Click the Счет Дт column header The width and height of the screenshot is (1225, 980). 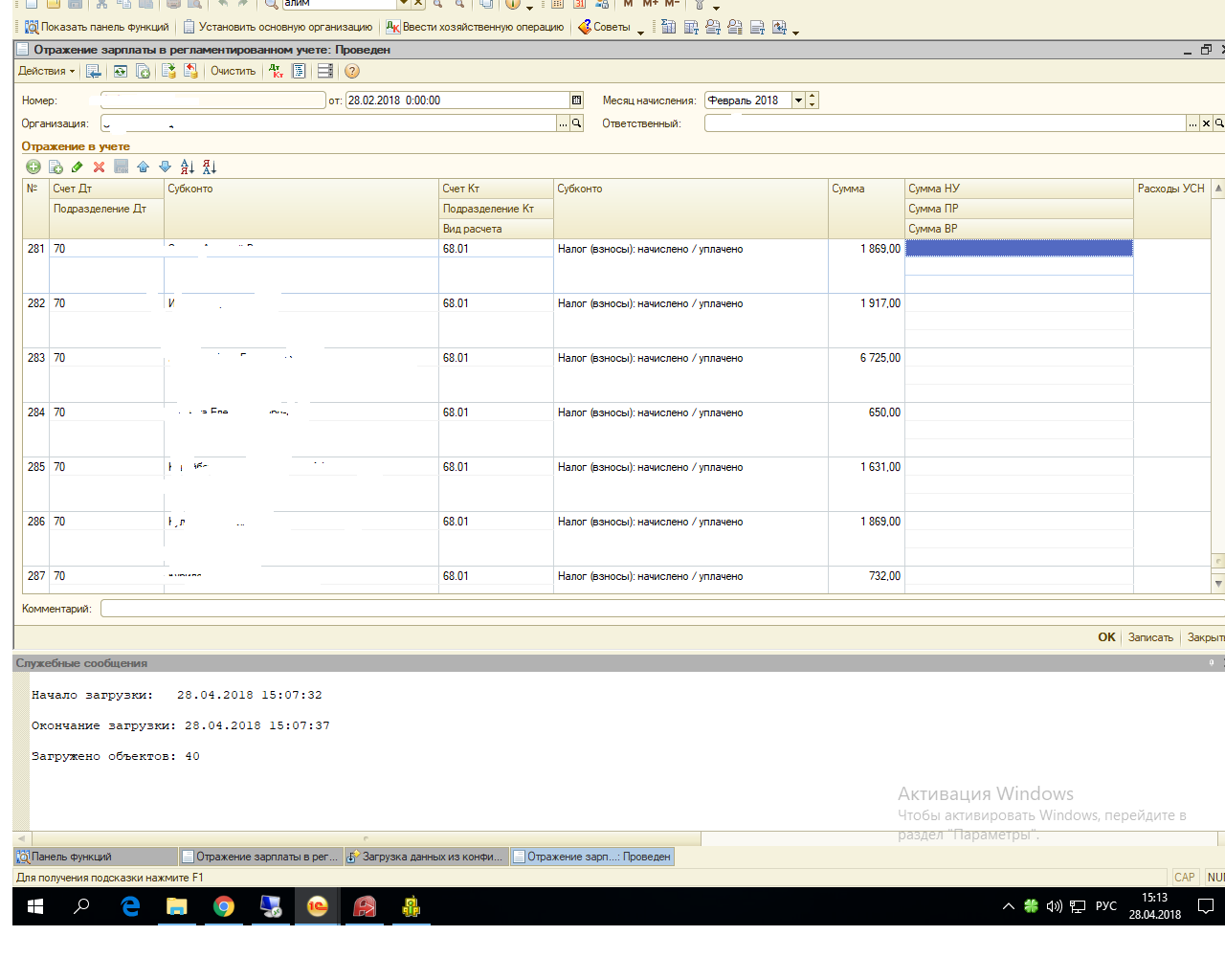106,189
